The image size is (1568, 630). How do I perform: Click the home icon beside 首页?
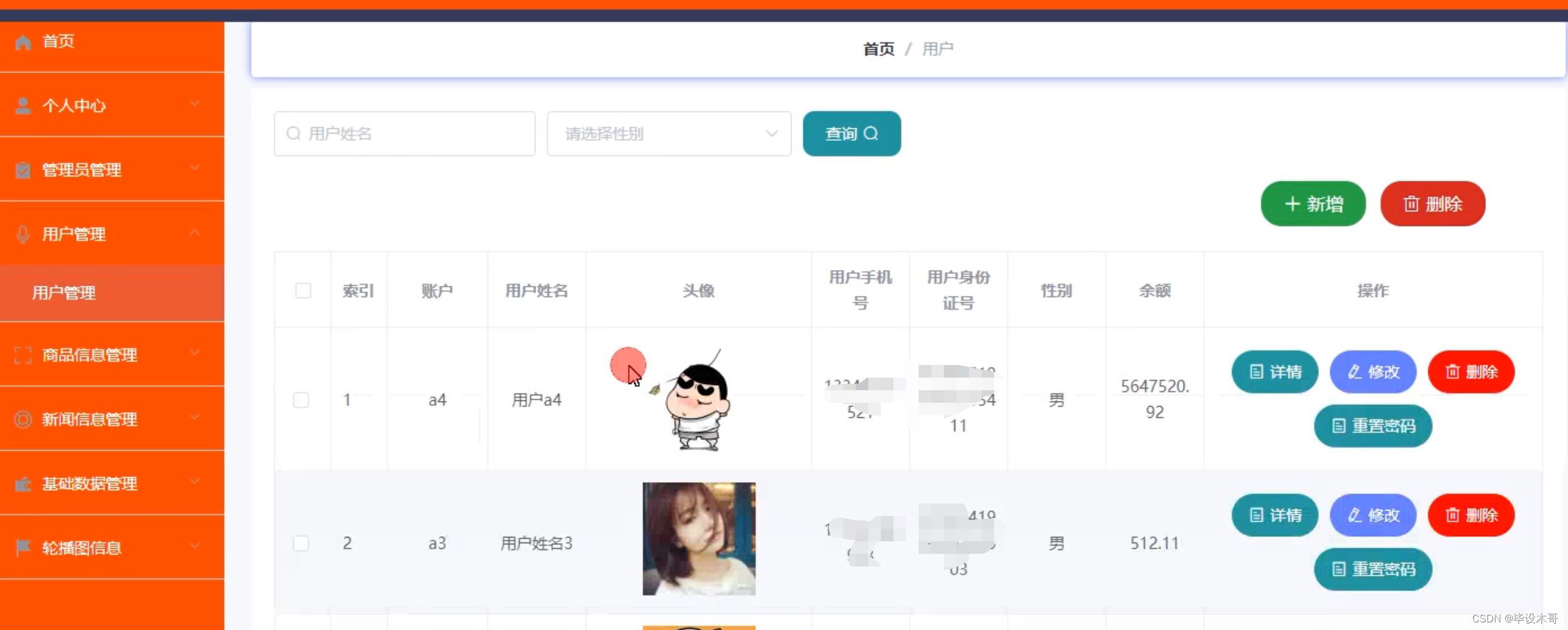[23, 42]
